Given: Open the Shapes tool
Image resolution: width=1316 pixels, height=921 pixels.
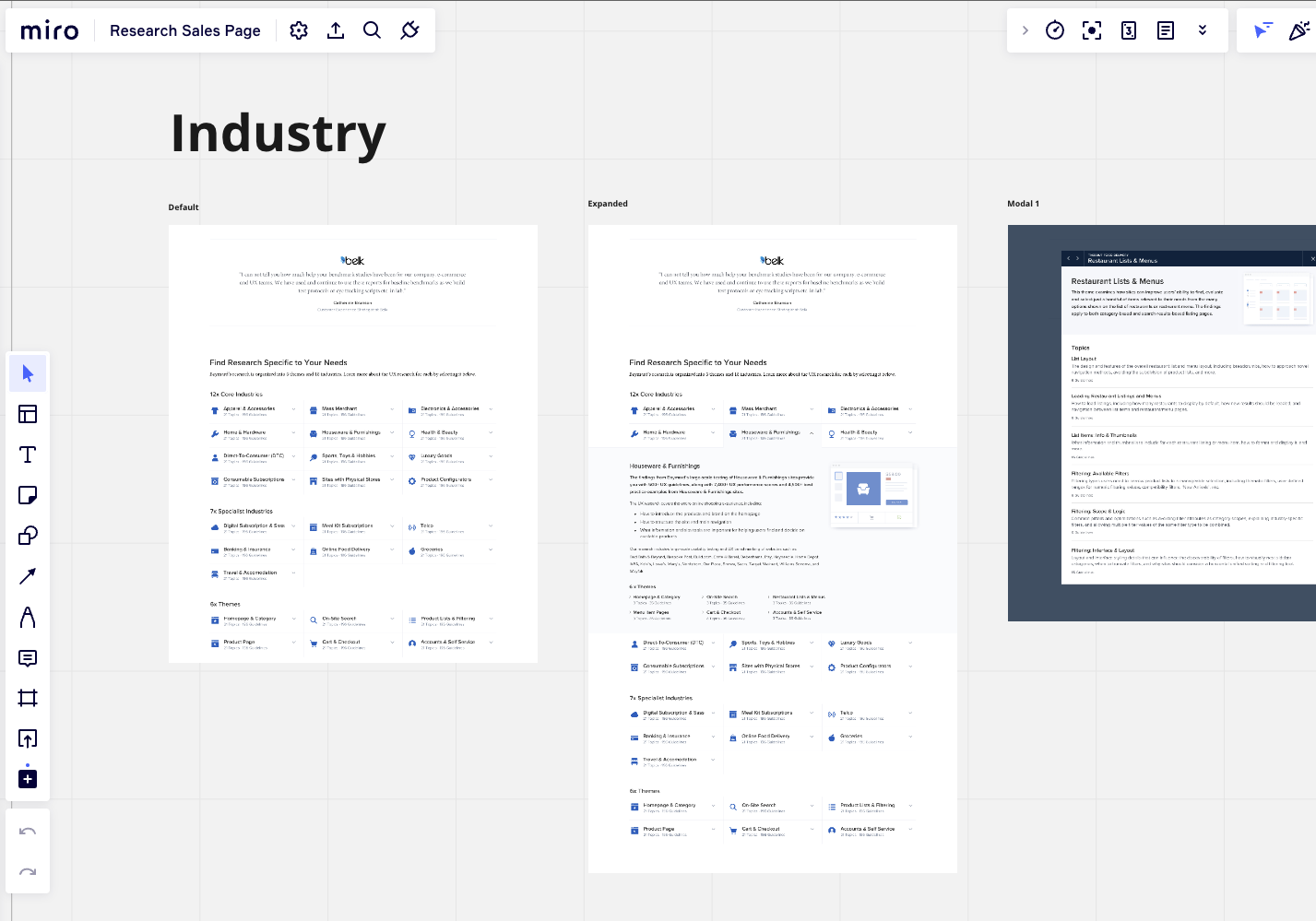Looking at the screenshot, I should (28, 536).
